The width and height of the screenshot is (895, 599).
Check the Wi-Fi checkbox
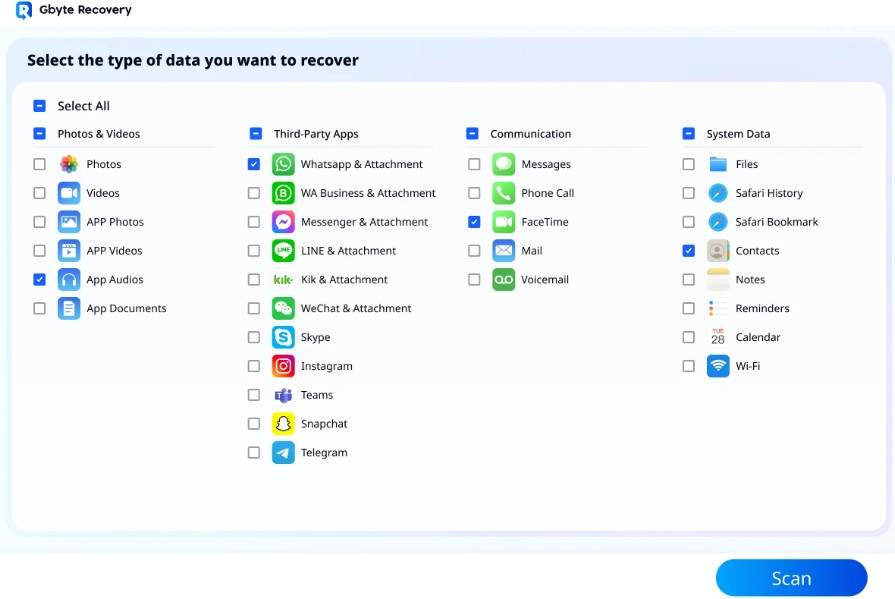tap(689, 366)
